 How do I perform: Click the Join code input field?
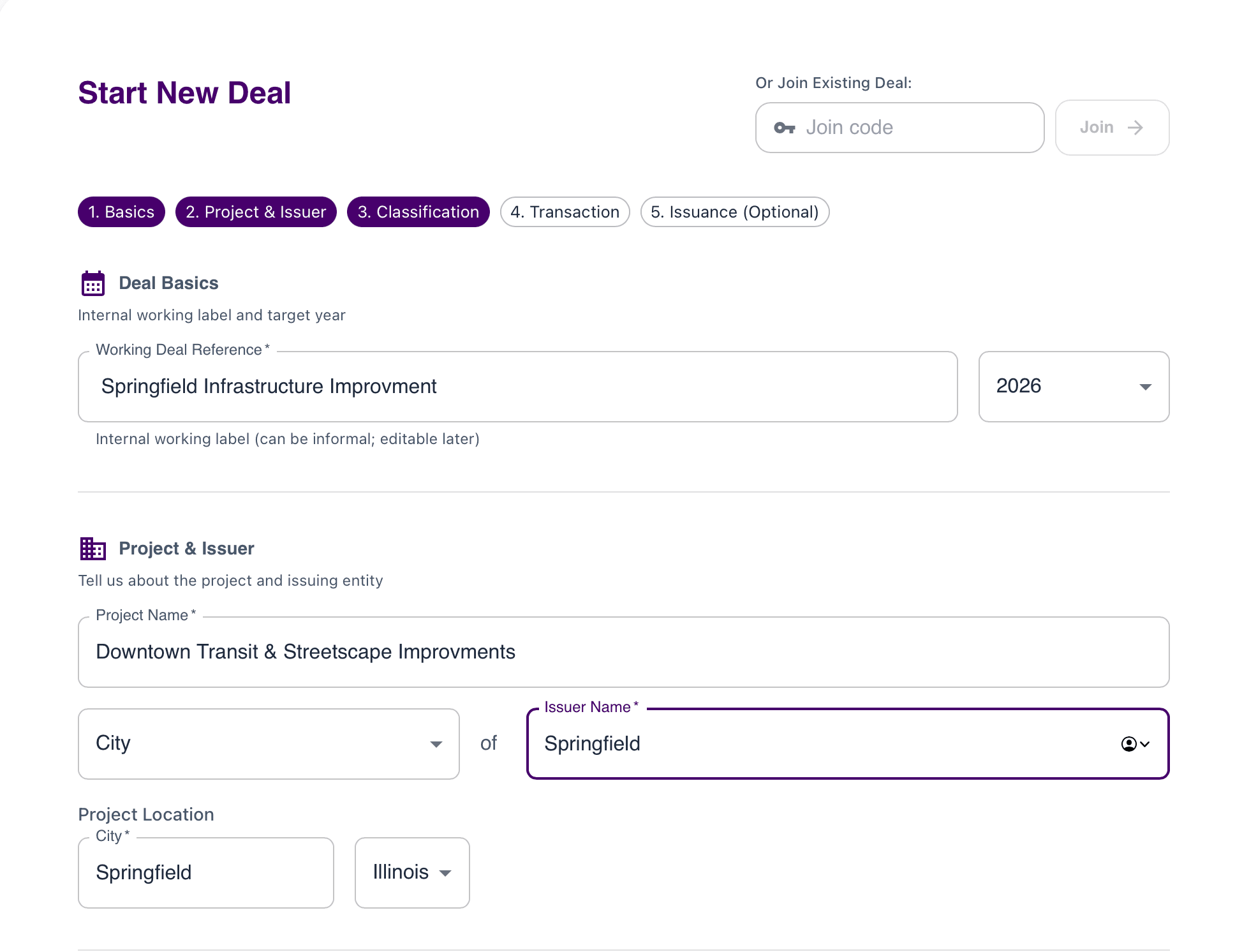coord(893,128)
